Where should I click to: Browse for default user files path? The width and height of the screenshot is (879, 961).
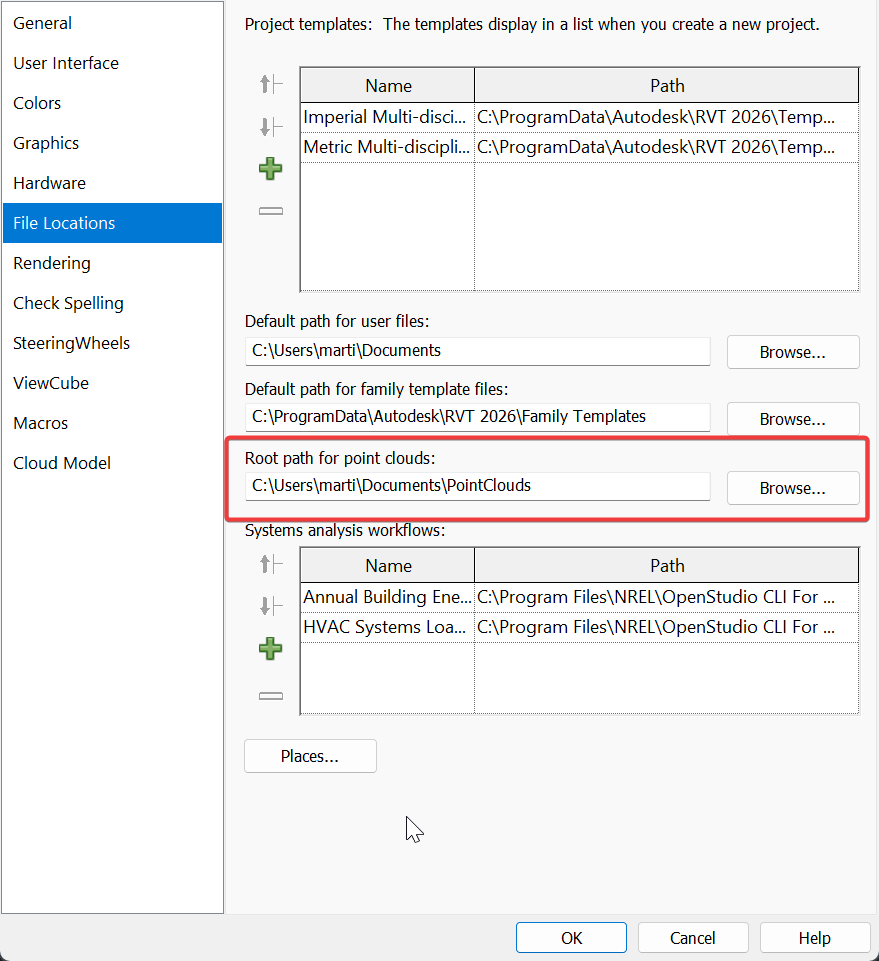[x=793, y=352]
